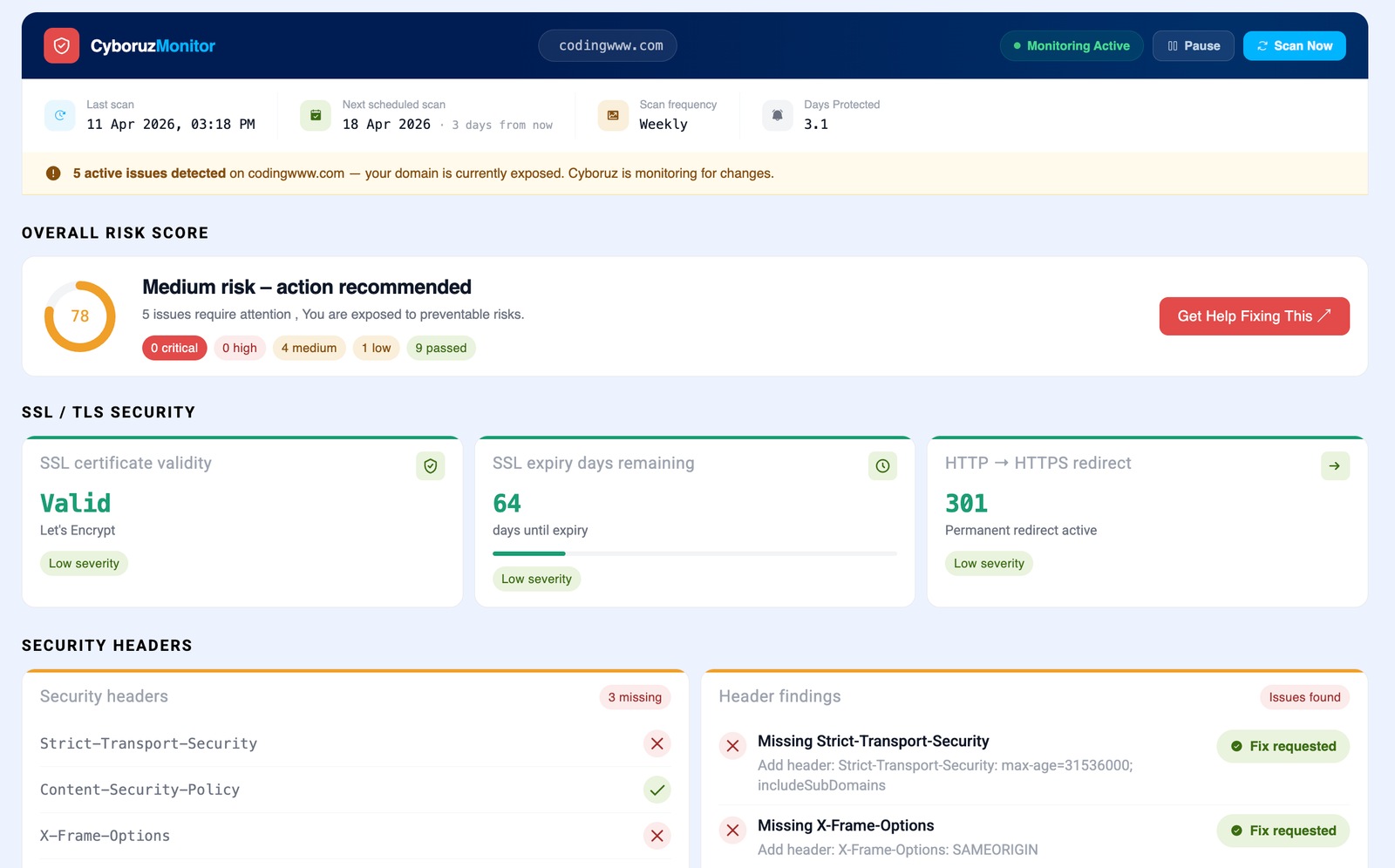Pause the domain monitoring
This screenshot has height=868, width=1395.
click(x=1193, y=46)
